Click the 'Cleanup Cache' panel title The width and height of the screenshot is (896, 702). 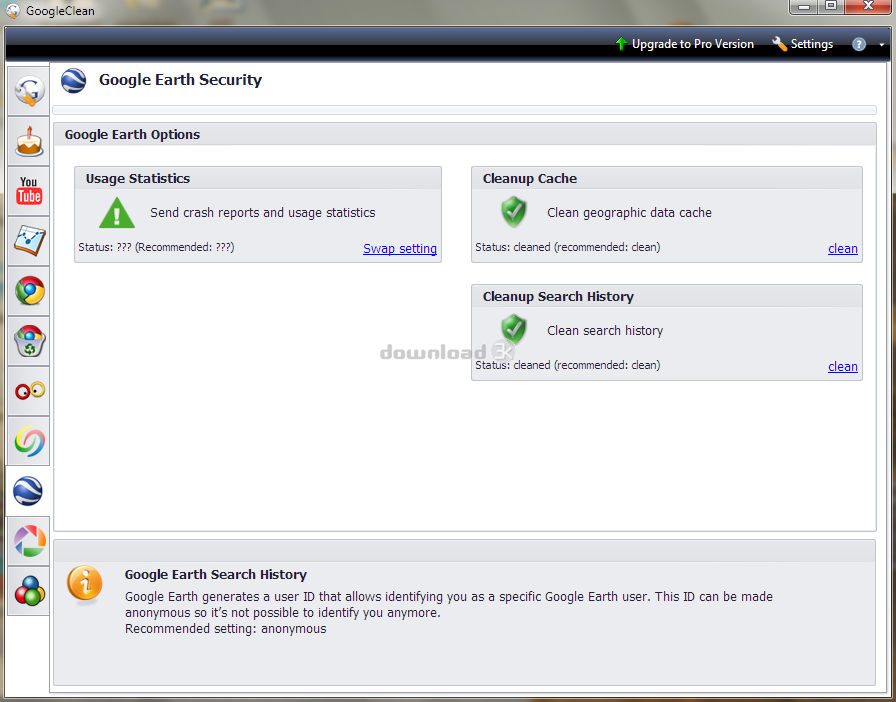coord(530,178)
